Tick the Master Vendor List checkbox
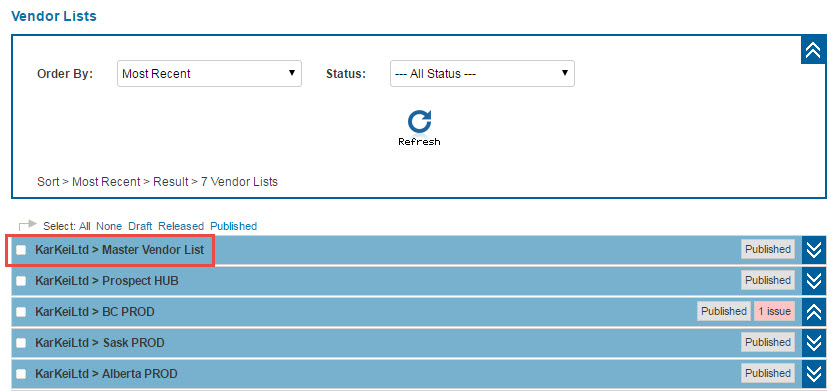Viewport: 838px width, 391px height. point(21,250)
